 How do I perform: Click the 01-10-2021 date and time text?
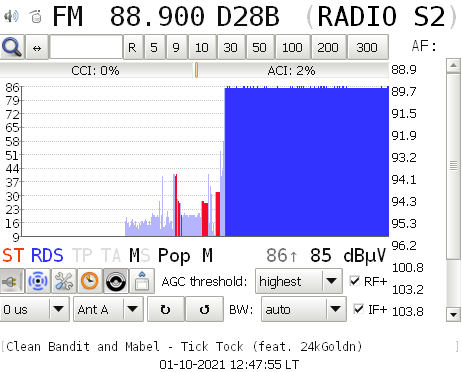tap(229, 364)
